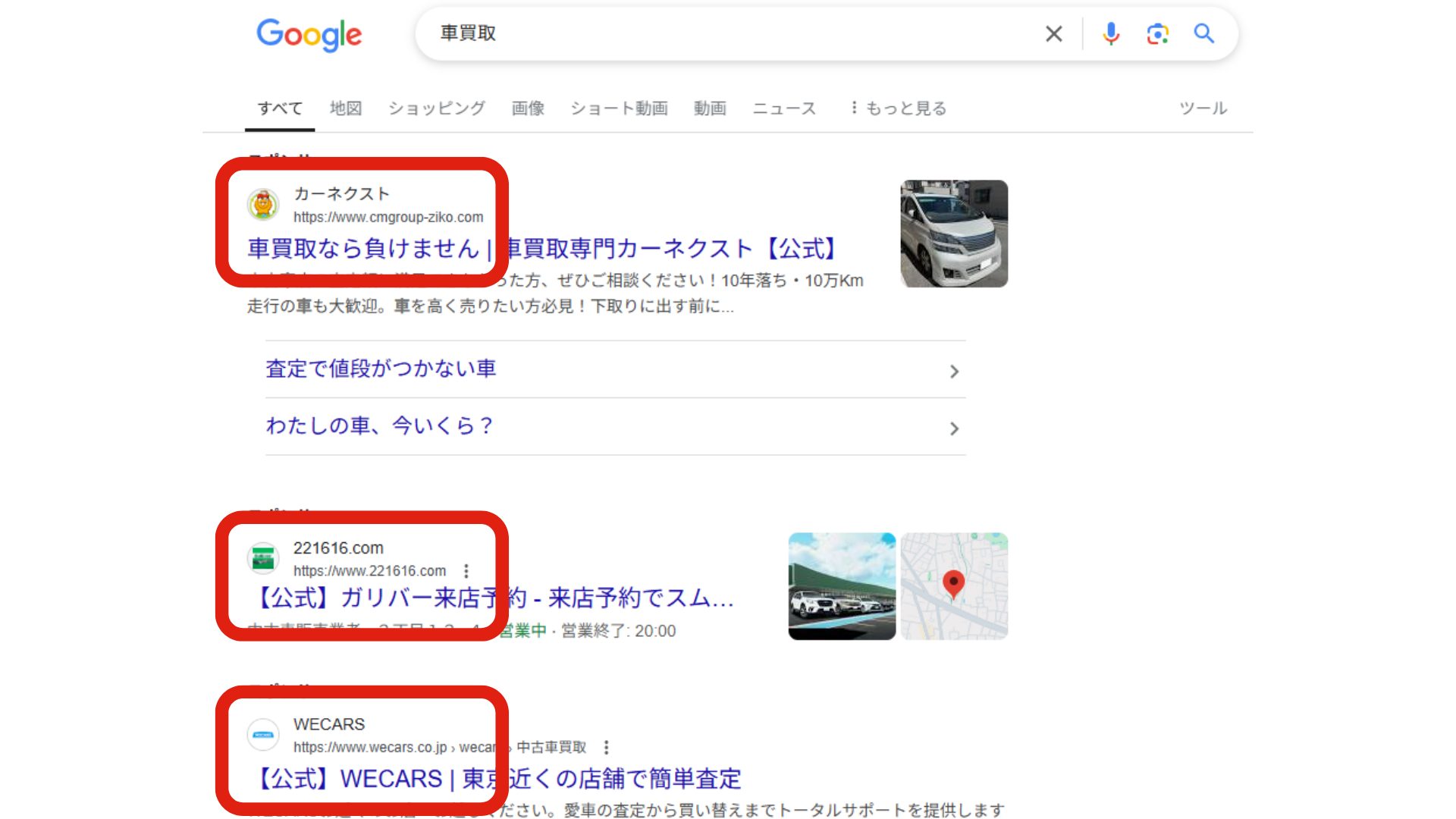Click the 221616.com green favicon
This screenshot has height=819, width=1456.
coord(263,559)
